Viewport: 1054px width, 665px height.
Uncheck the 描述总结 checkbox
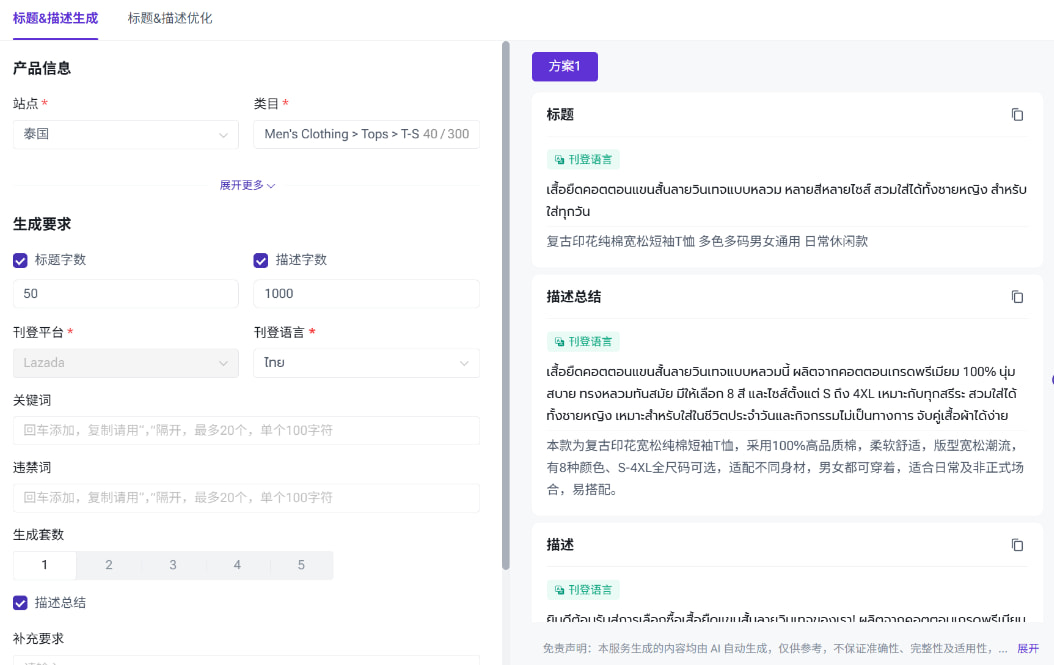tap(20, 602)
